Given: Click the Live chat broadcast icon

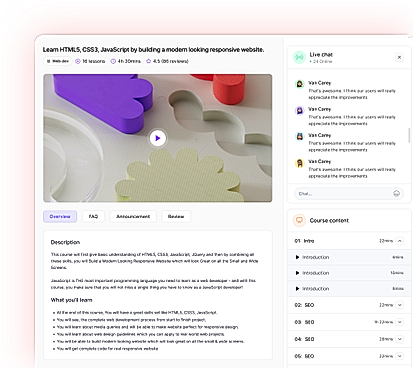Looking at the screenshot, I should point(299,57).
